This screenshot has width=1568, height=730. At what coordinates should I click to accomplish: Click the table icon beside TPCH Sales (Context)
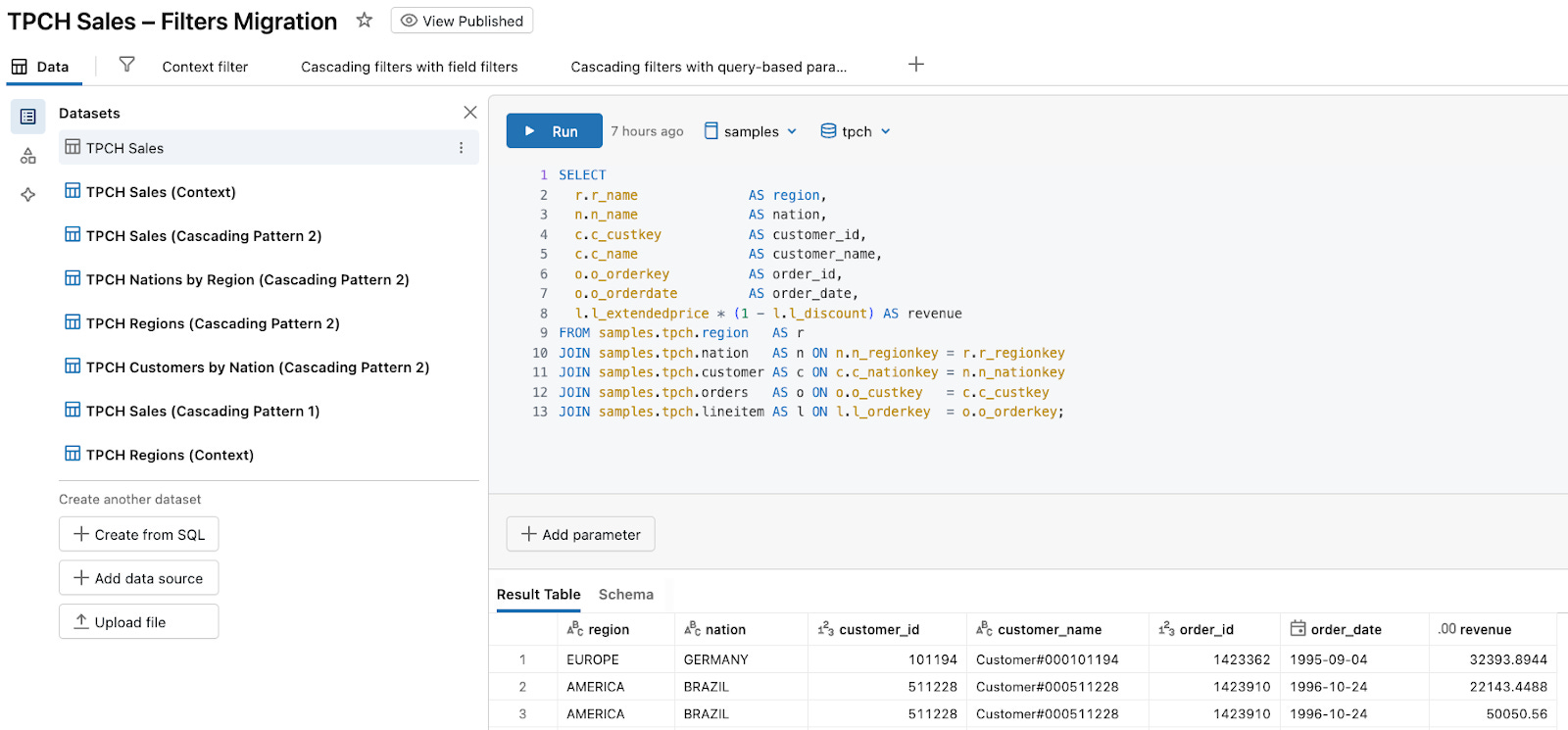tap(73, 191)
